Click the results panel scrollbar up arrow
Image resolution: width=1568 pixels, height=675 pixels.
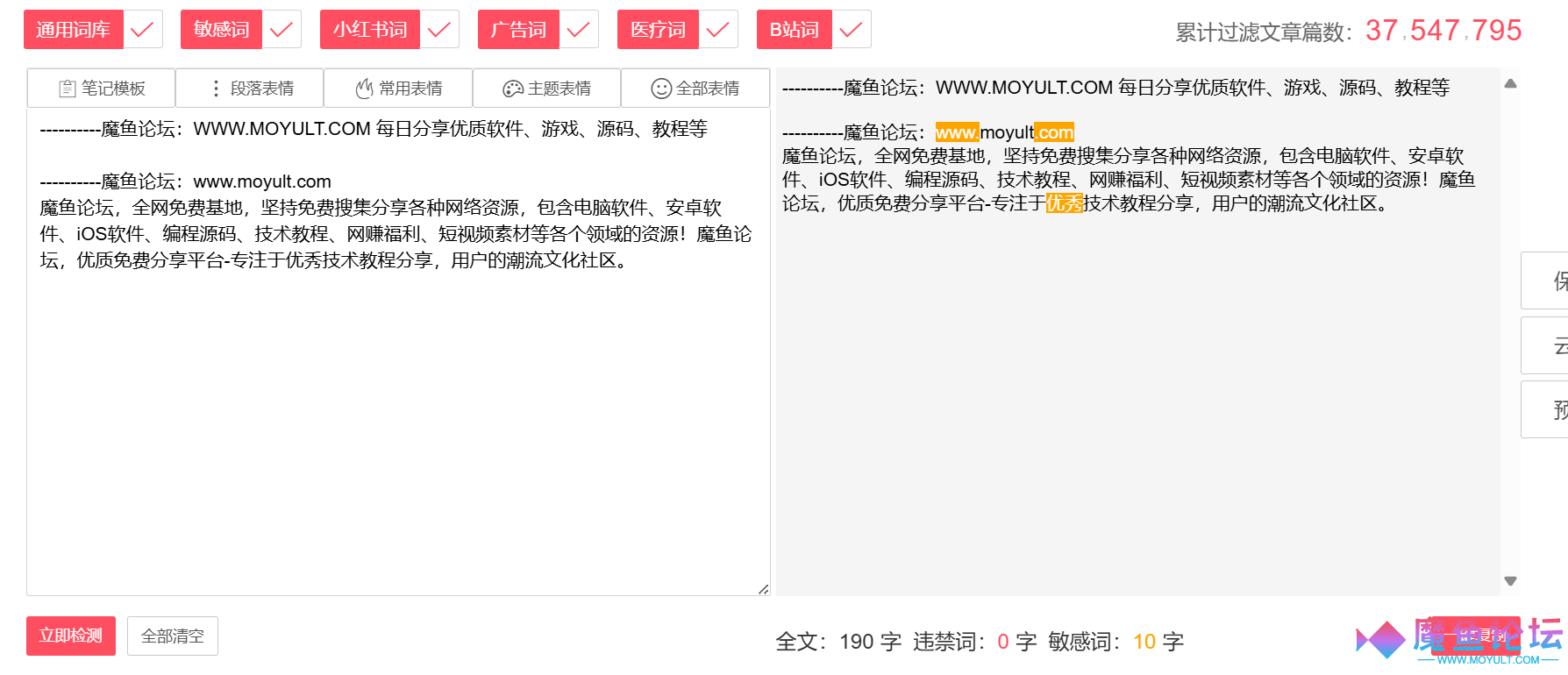pyautogui.click(x=1510, y=84)
